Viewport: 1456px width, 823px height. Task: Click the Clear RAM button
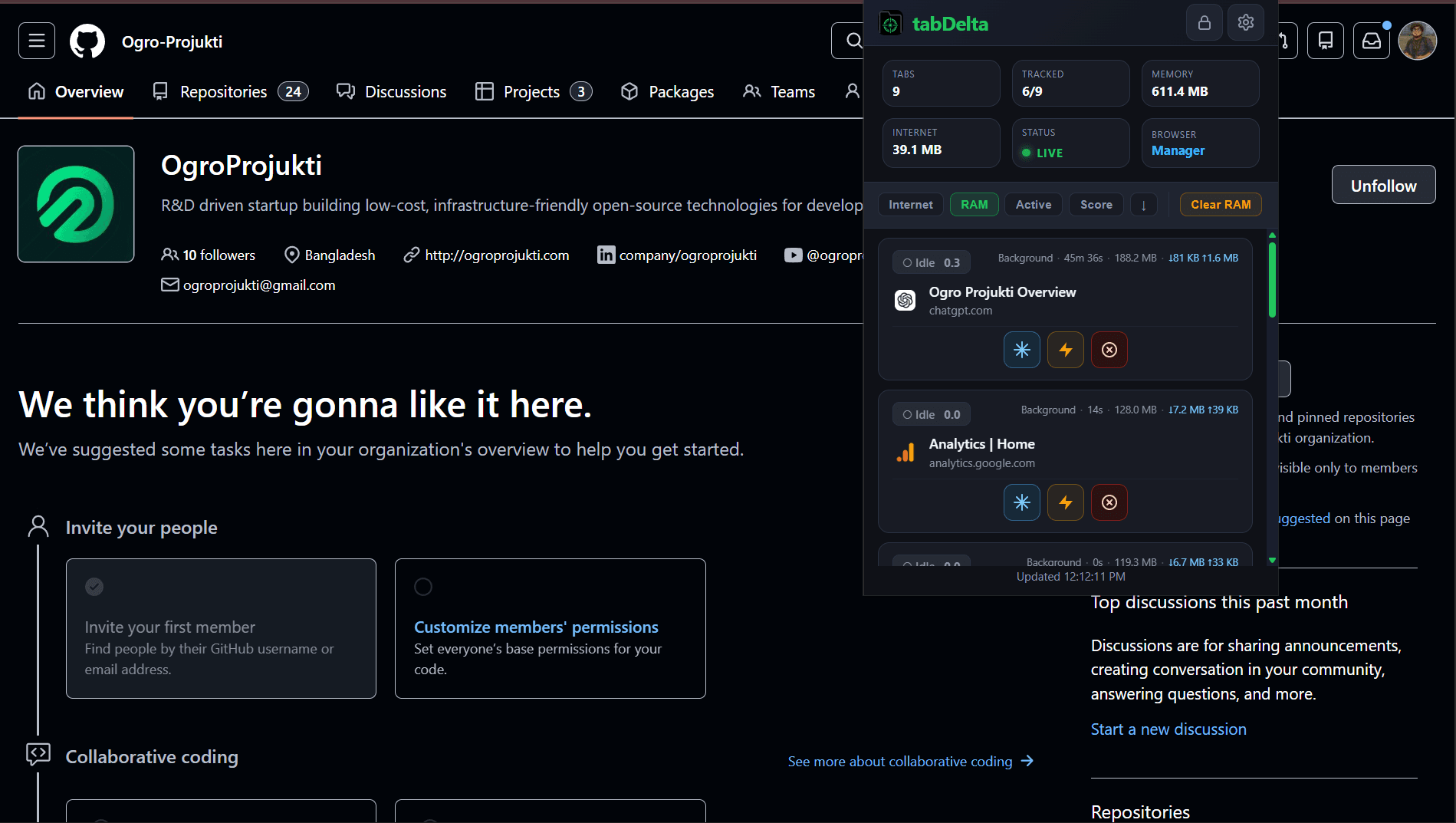1221,205
